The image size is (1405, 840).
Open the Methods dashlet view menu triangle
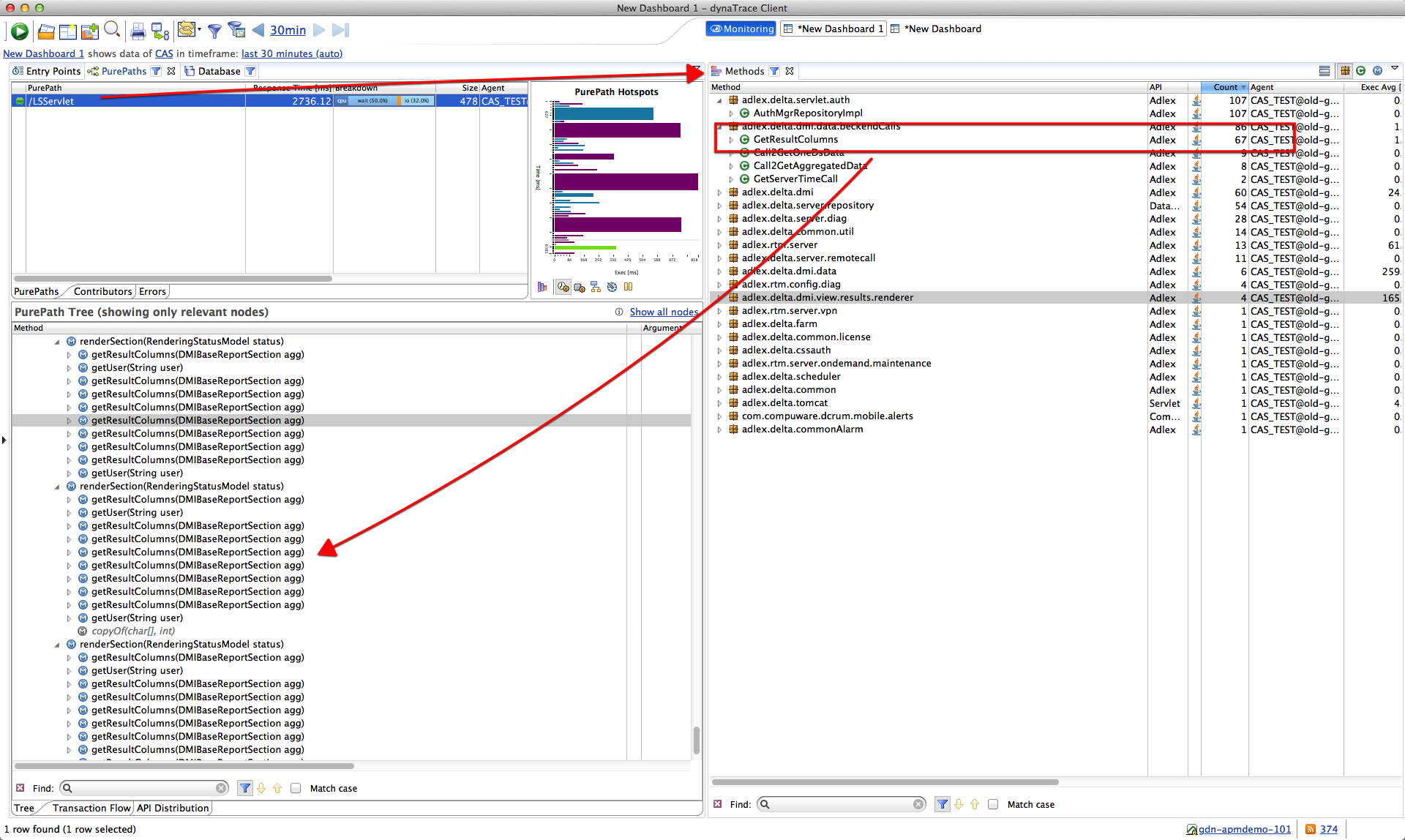pyautogui.click(x=1395, y=68)
